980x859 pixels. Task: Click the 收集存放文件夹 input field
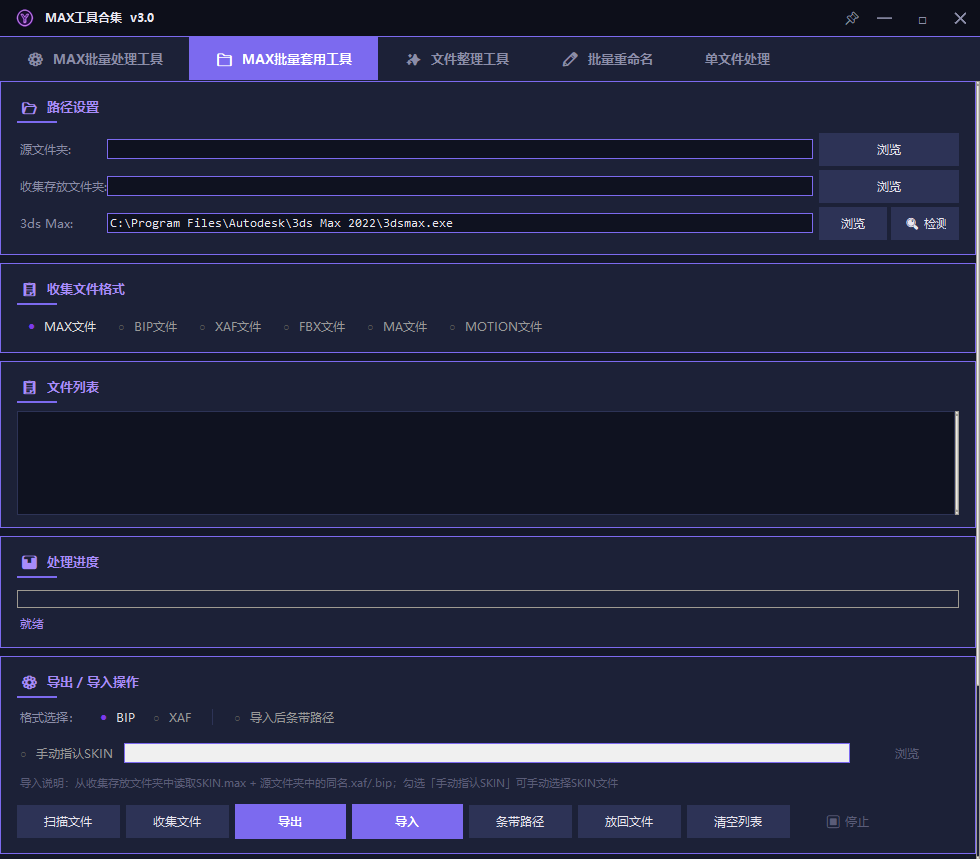point(459,186)
